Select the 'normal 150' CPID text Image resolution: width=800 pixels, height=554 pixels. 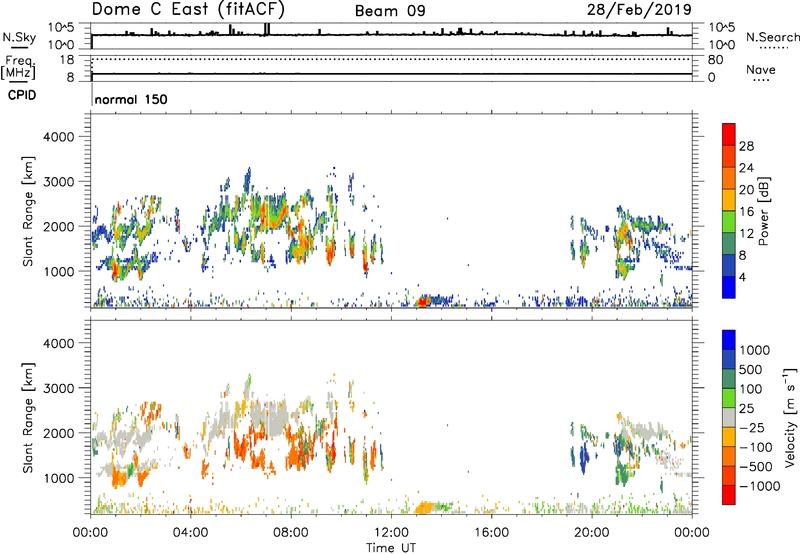coord(131,99)
